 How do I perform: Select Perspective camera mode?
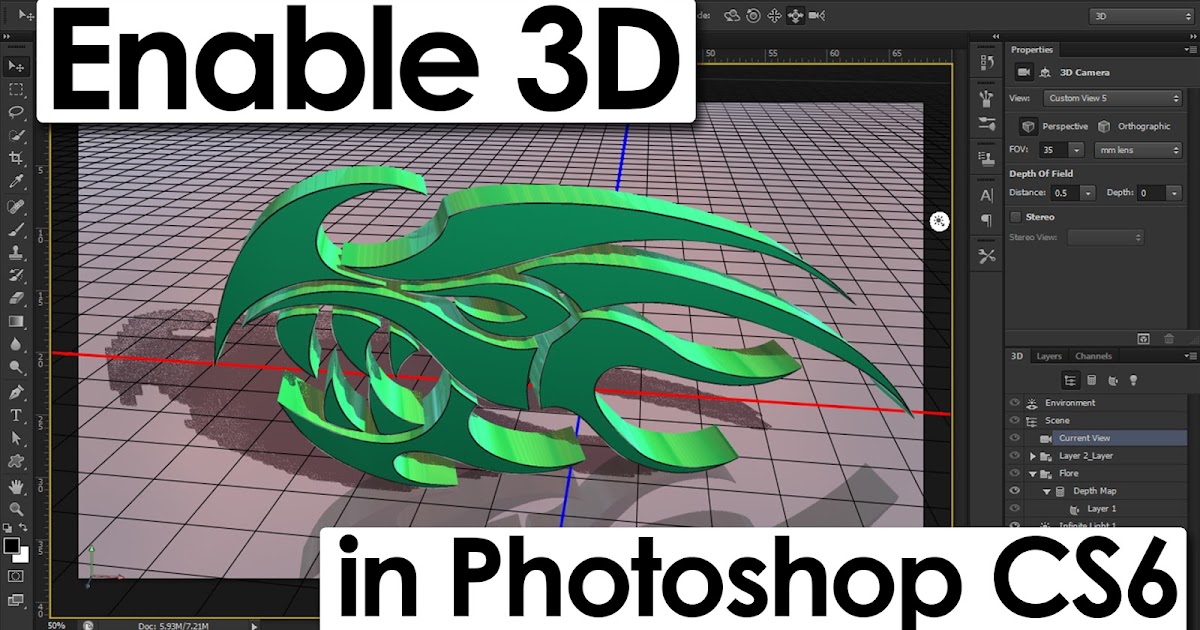click(x=1028, y=126)
